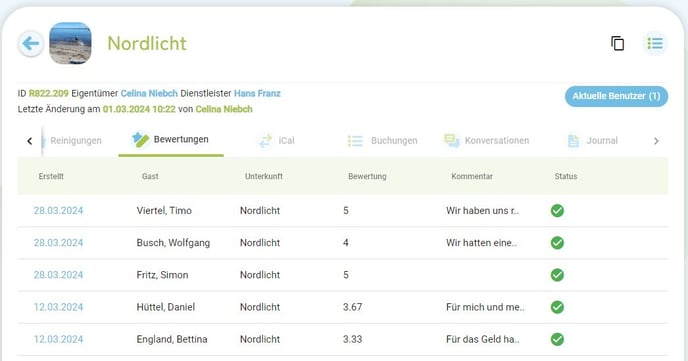Open the 28.03.2024 date for Busch, Wolfgang
Image resolution: width=688 pixels, height=361 pixels.
click(58, 243)
